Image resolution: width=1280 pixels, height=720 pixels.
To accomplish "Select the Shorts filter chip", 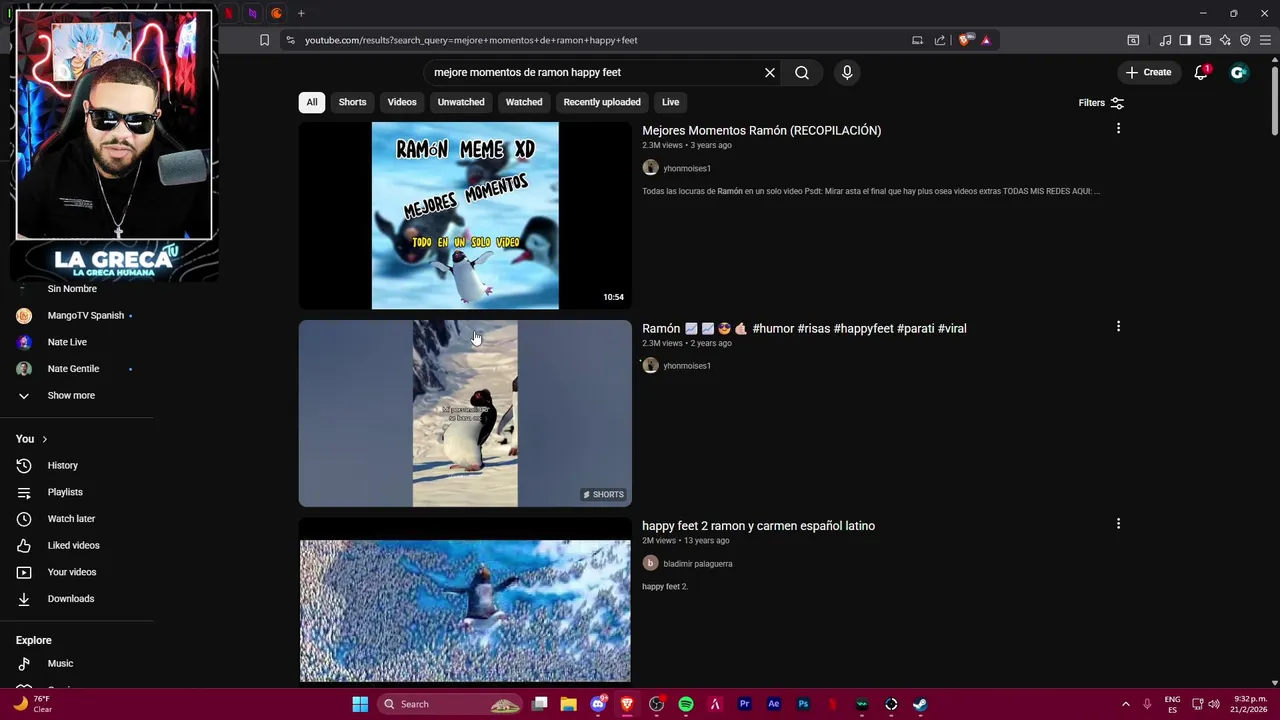I will point(352,102).
